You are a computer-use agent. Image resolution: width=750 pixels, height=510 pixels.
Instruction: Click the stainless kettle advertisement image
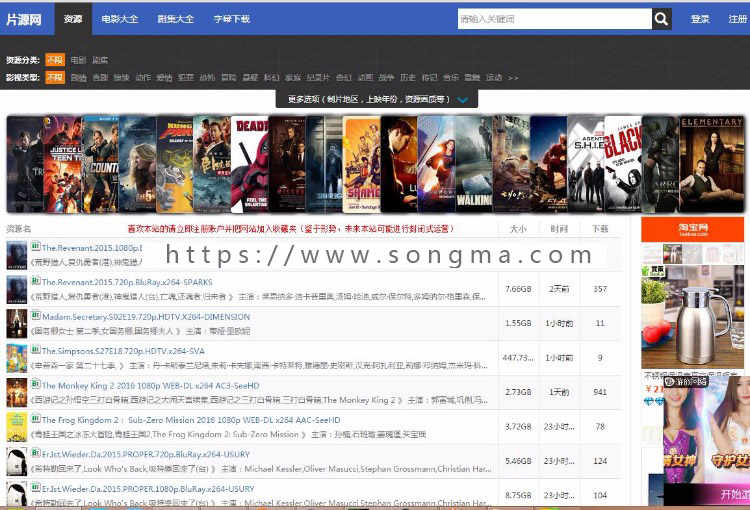point(692,317)
